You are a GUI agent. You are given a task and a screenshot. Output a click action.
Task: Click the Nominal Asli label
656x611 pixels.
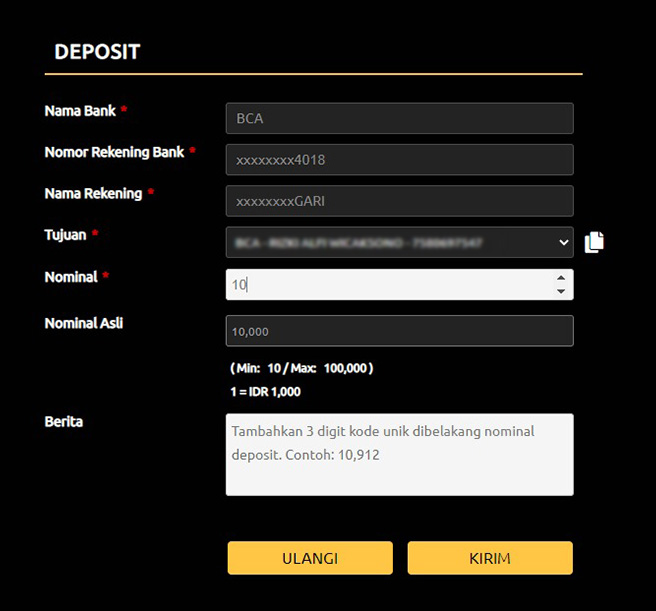[83, 323]
